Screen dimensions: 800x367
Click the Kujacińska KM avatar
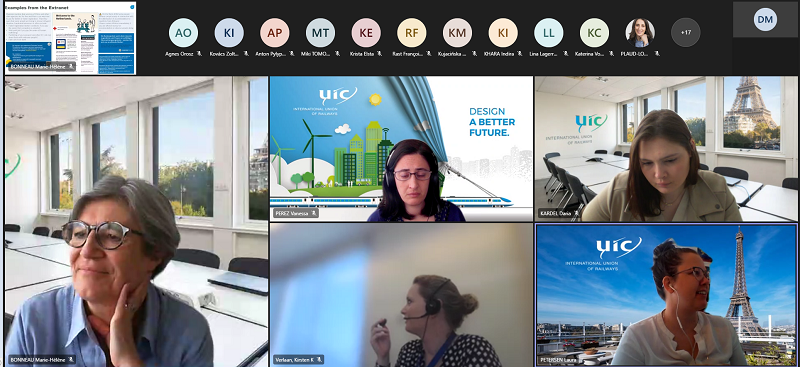457,32
